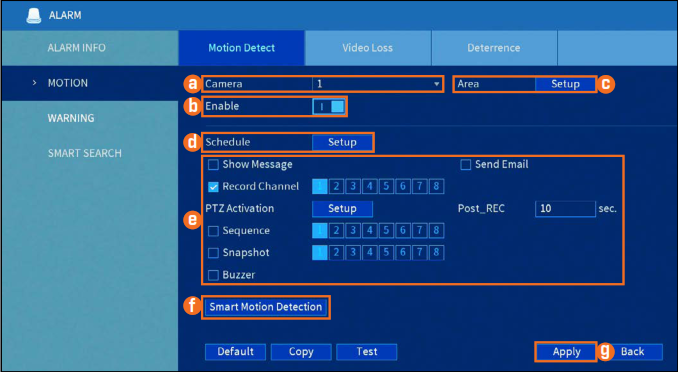Image resolution: width=678 pixels, height=372 pixels.
Task: Open the Camera dropdown list
Action: pyautogui.click(x=377, y=84)
